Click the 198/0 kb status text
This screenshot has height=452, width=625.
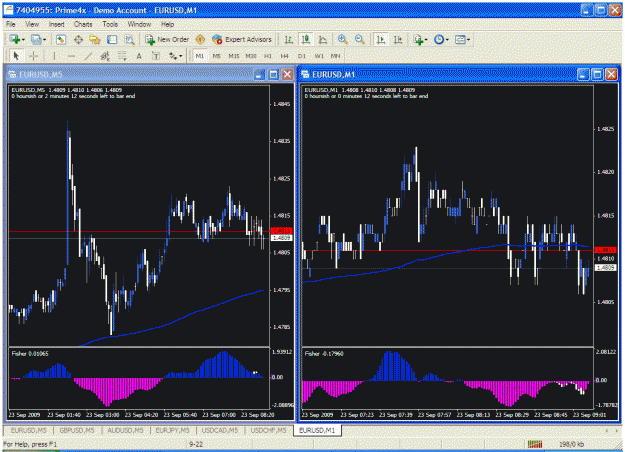[x=572, y=444]
